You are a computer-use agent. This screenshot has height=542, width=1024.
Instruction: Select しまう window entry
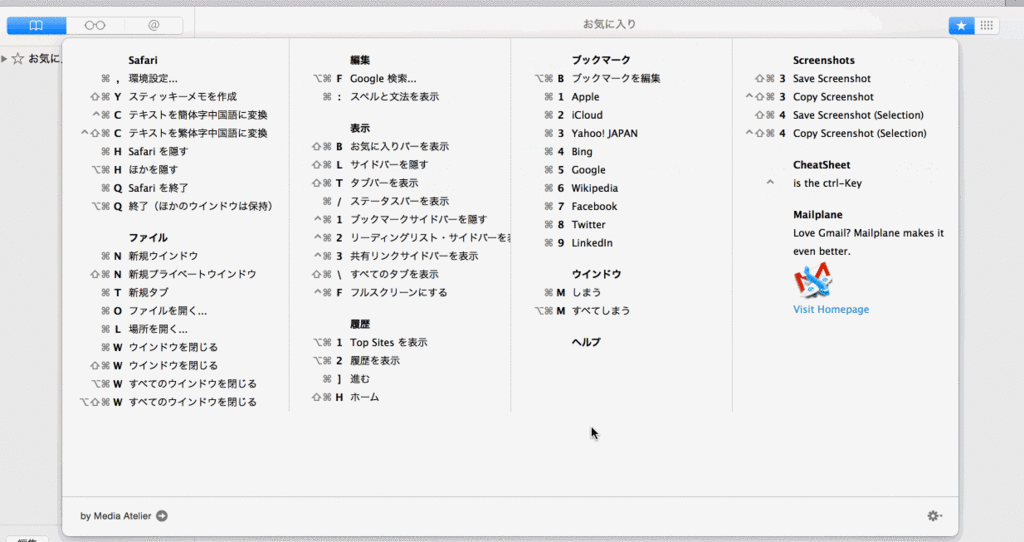[x=586, y=293]
